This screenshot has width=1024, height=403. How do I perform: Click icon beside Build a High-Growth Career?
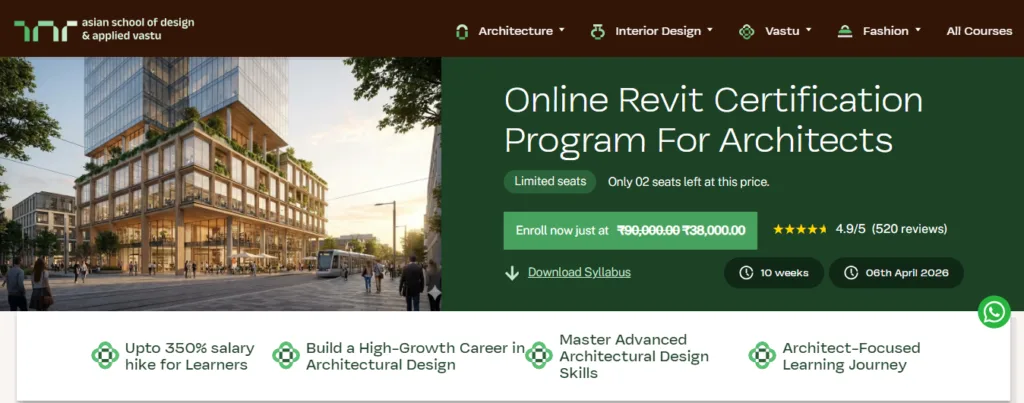click(x=286, y=355)
